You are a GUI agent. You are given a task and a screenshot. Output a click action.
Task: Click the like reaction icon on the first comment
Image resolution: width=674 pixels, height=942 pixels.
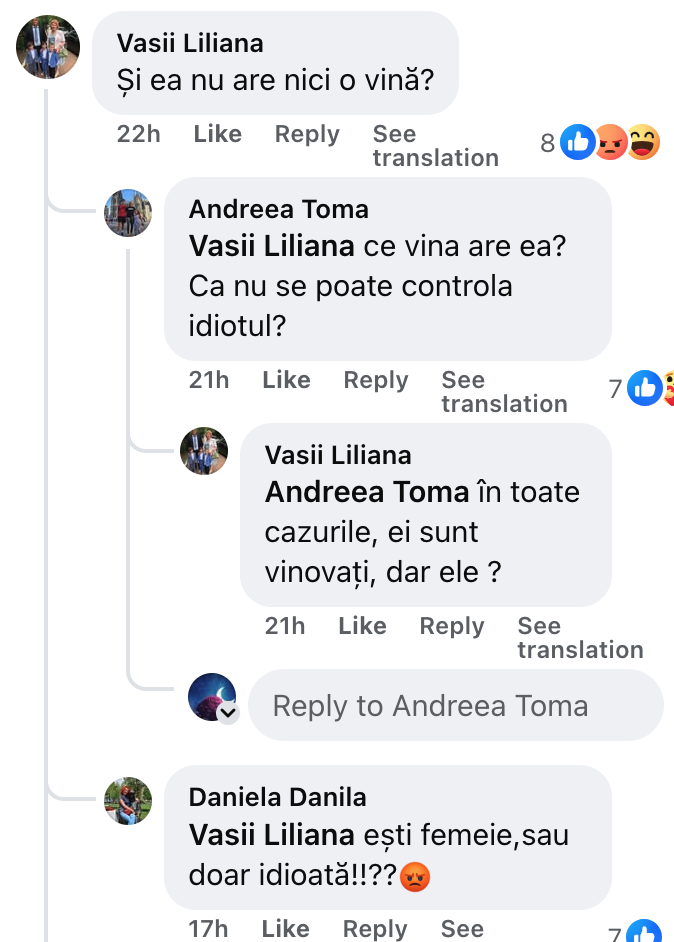click(x=577, y=143)
